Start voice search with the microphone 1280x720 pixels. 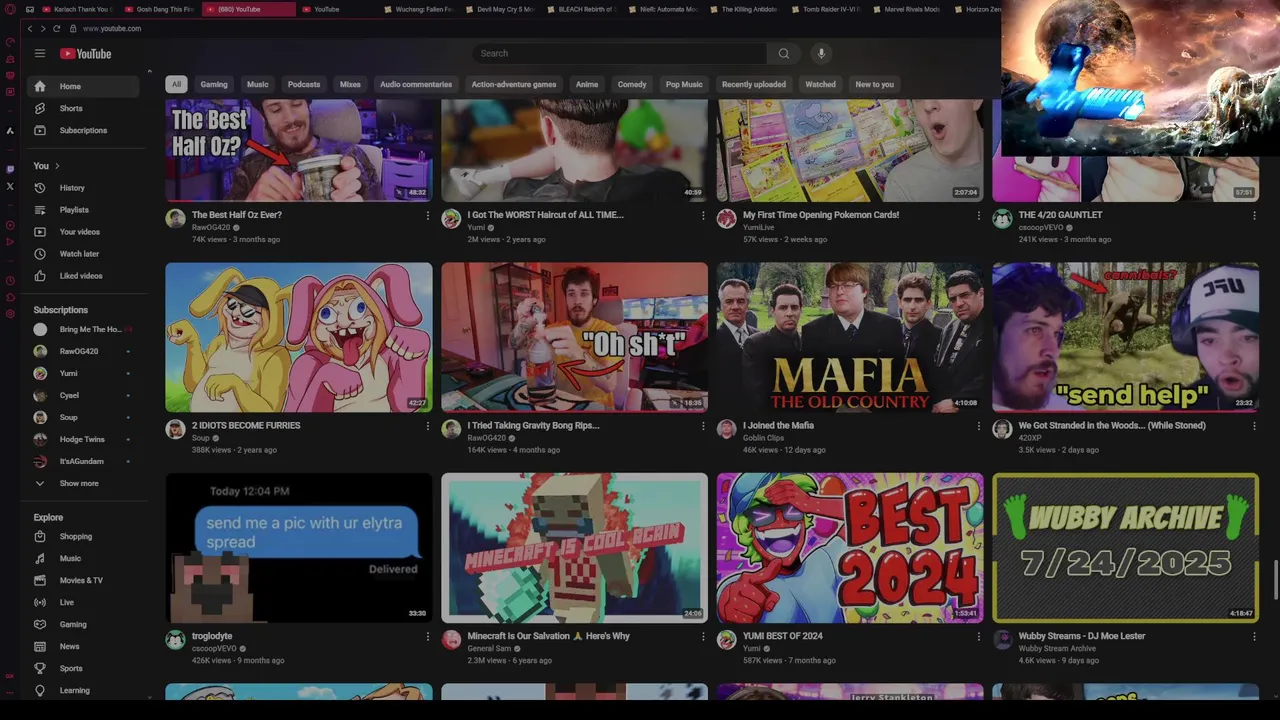coord(821,53)
